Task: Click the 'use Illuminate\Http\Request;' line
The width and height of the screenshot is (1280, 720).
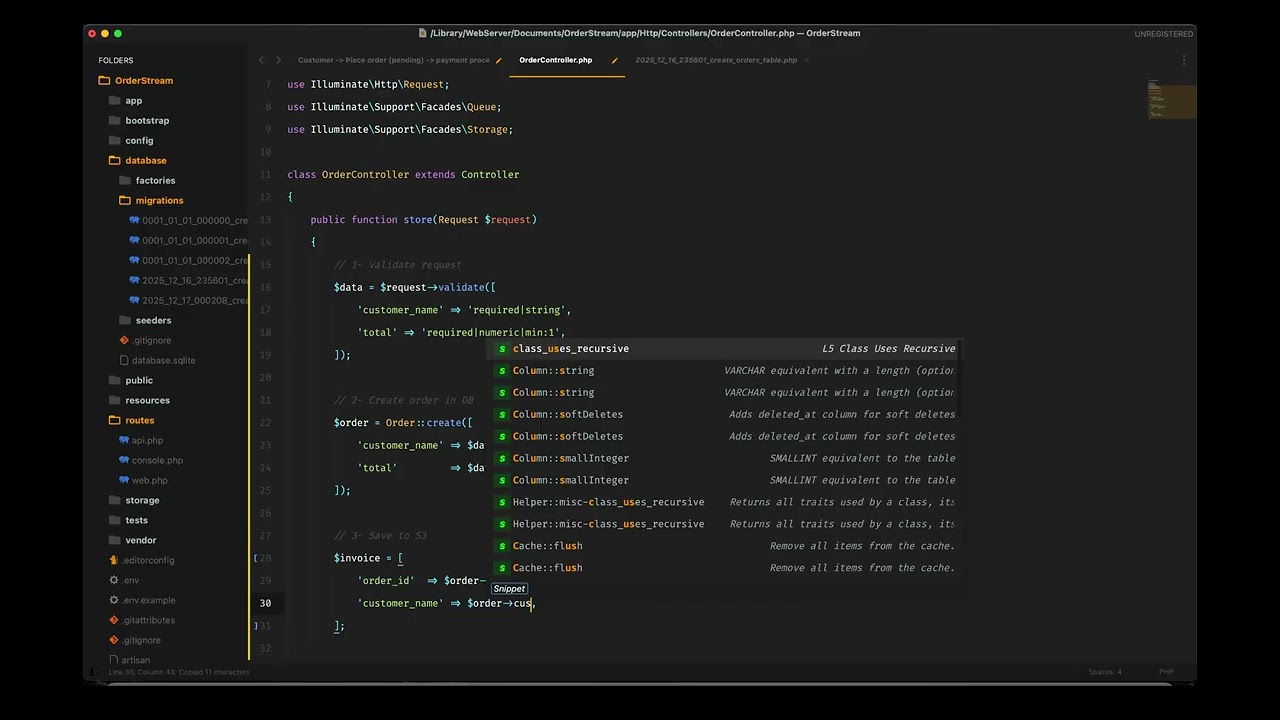Action: click(368, 85)
